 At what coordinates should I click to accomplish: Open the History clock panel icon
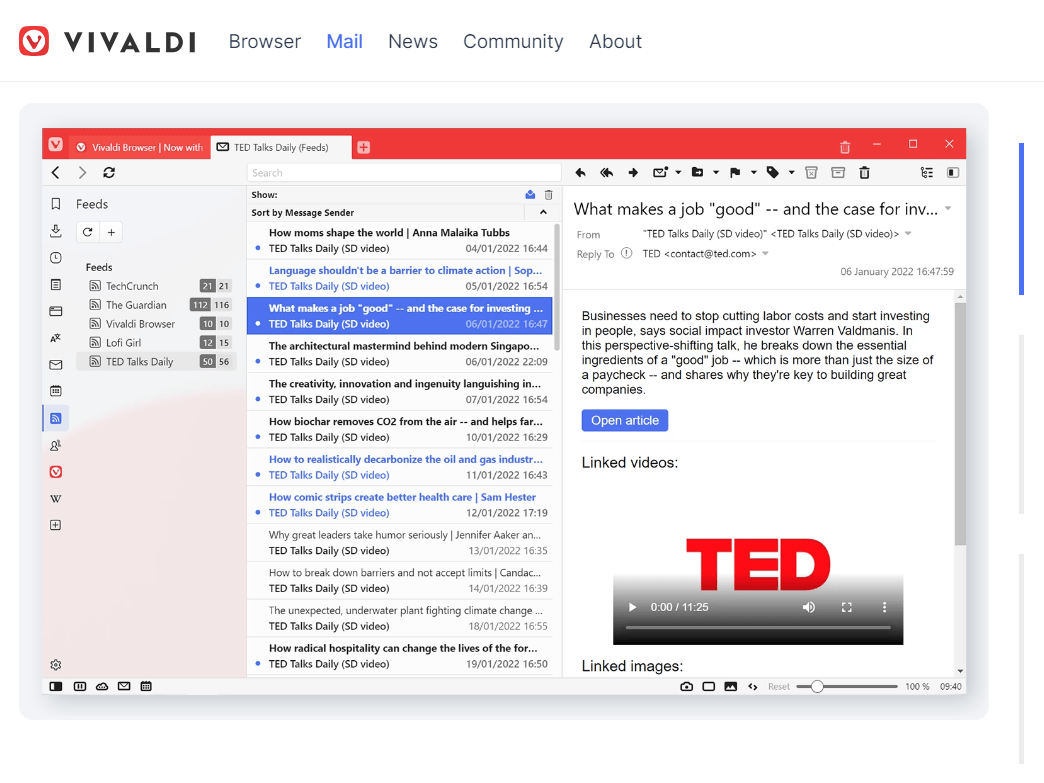pos(56,258)
